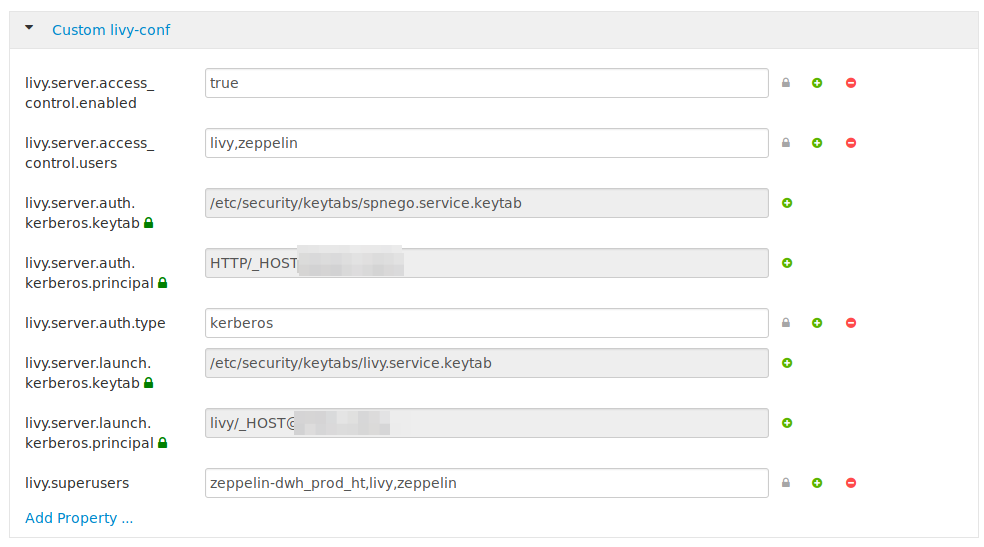Viewport: 984px width, 547px height.
Task: Click green plus icon for livy.server.access_control.enabled
Action: [x=817, y=83]
